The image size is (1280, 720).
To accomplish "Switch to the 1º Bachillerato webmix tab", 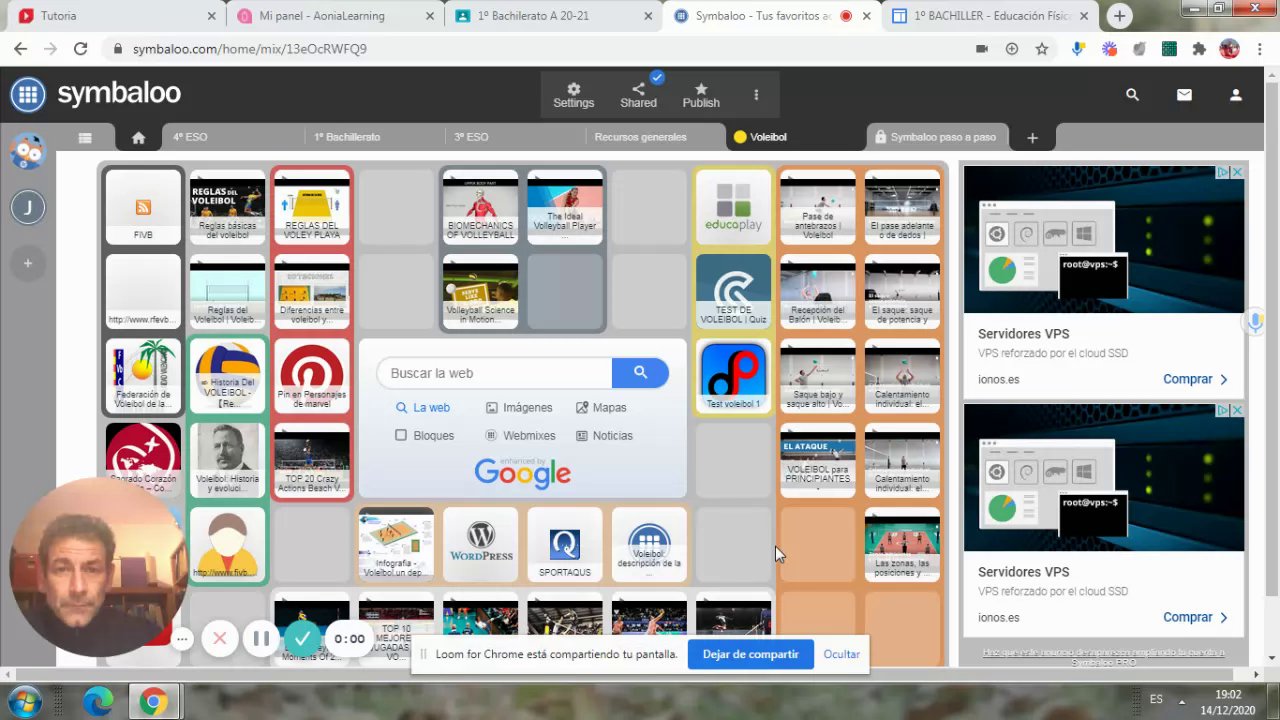I will [x=347, y=137].
